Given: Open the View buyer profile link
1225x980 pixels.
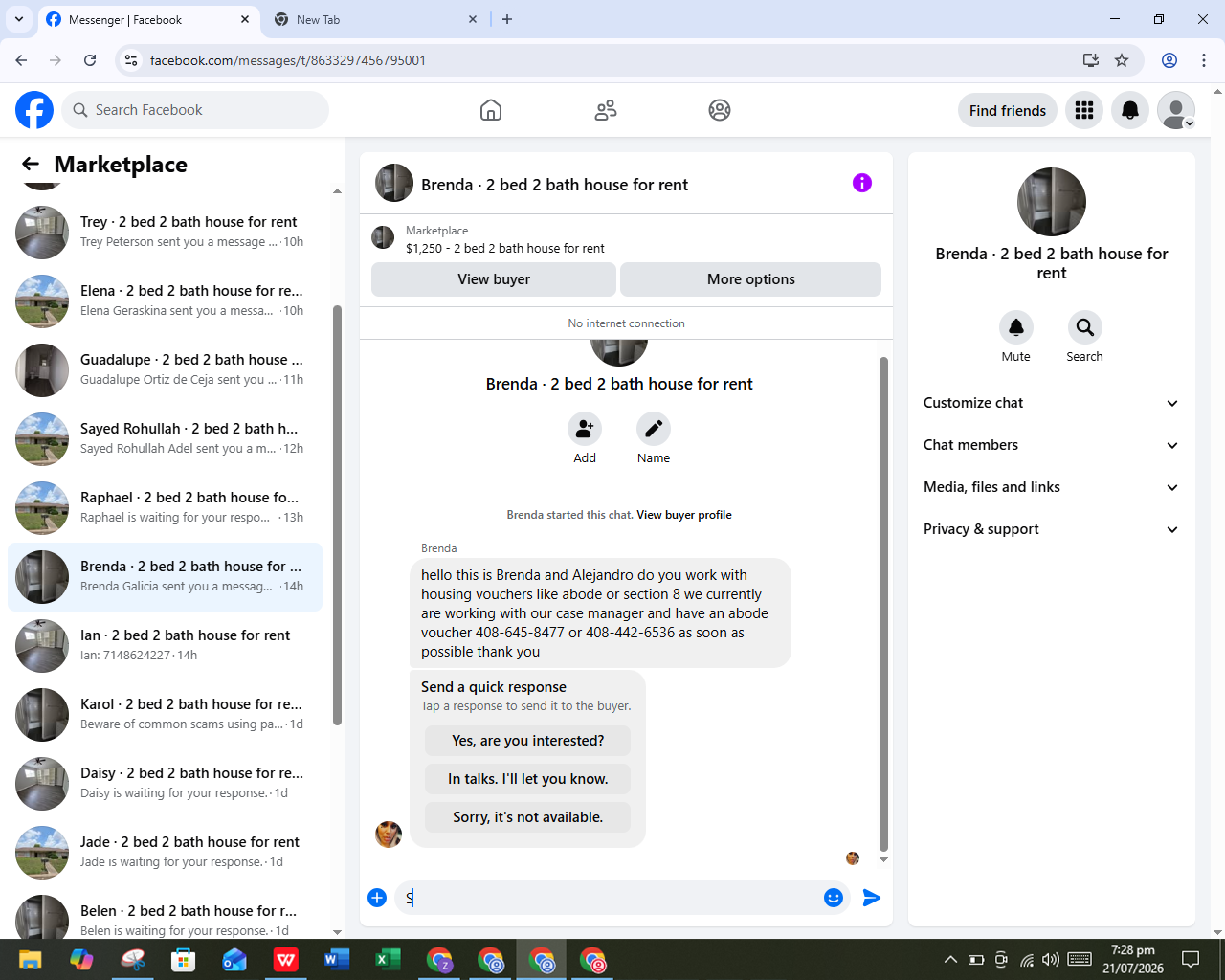Looking at the screenshot, I should point(684,515).
